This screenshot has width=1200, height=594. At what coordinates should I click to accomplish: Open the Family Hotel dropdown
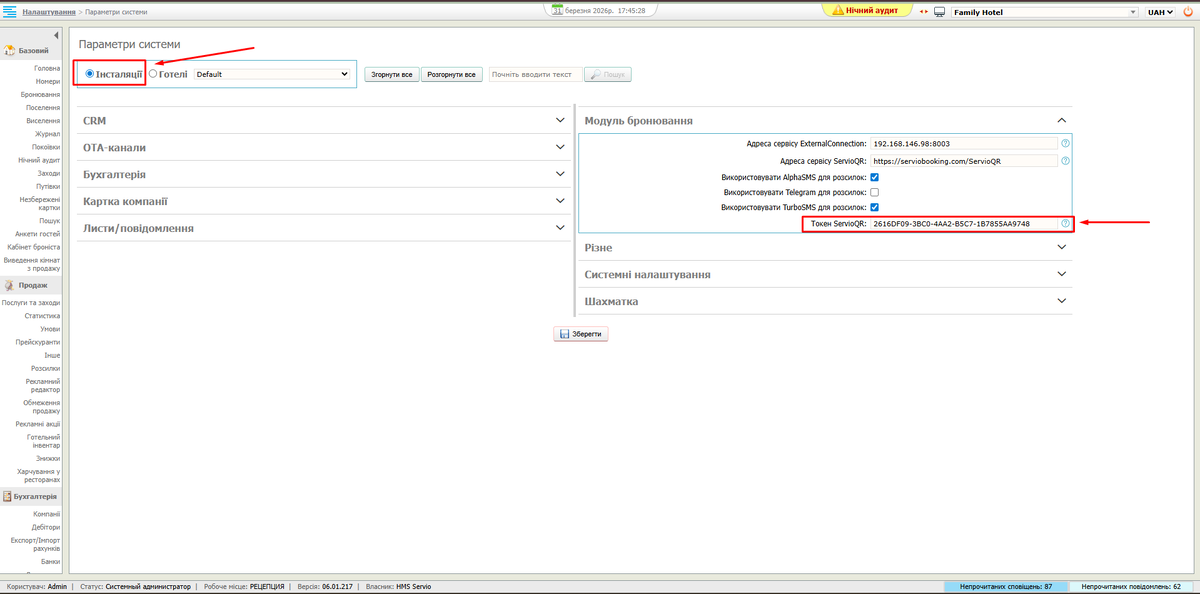tap(1043, 12)
